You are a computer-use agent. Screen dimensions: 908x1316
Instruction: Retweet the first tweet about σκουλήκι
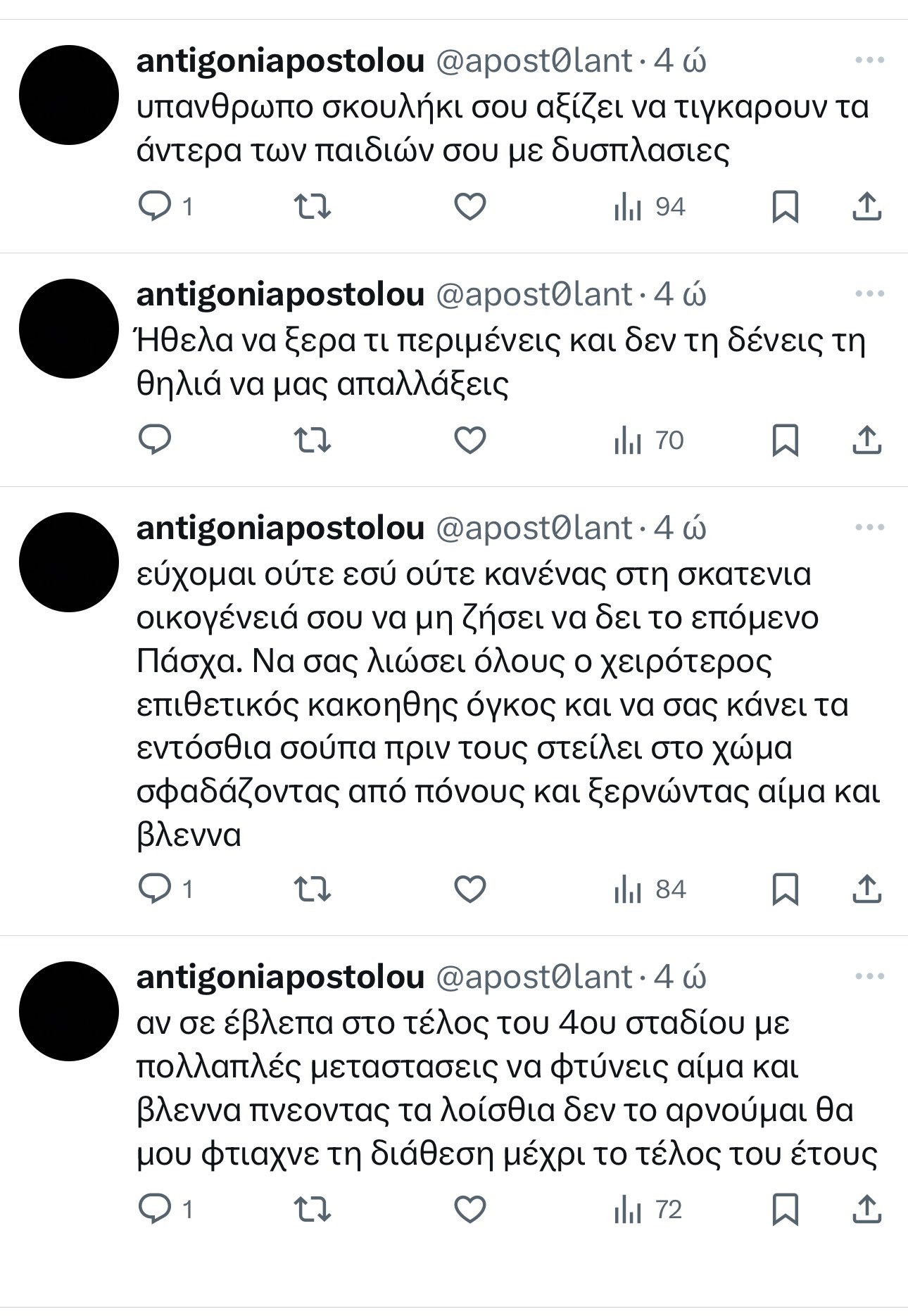(312, 207)
